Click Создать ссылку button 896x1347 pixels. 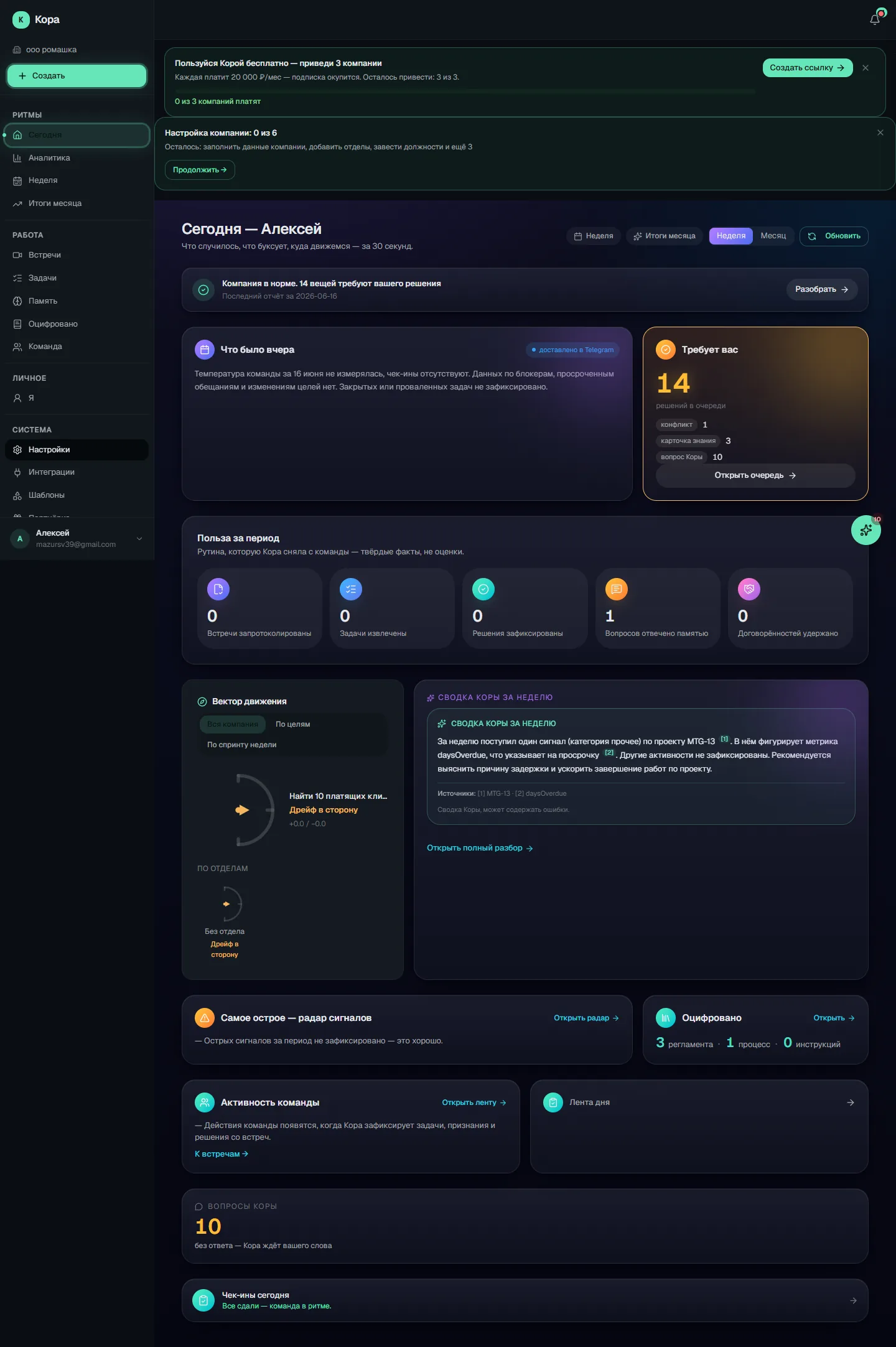tap(808, 68)
